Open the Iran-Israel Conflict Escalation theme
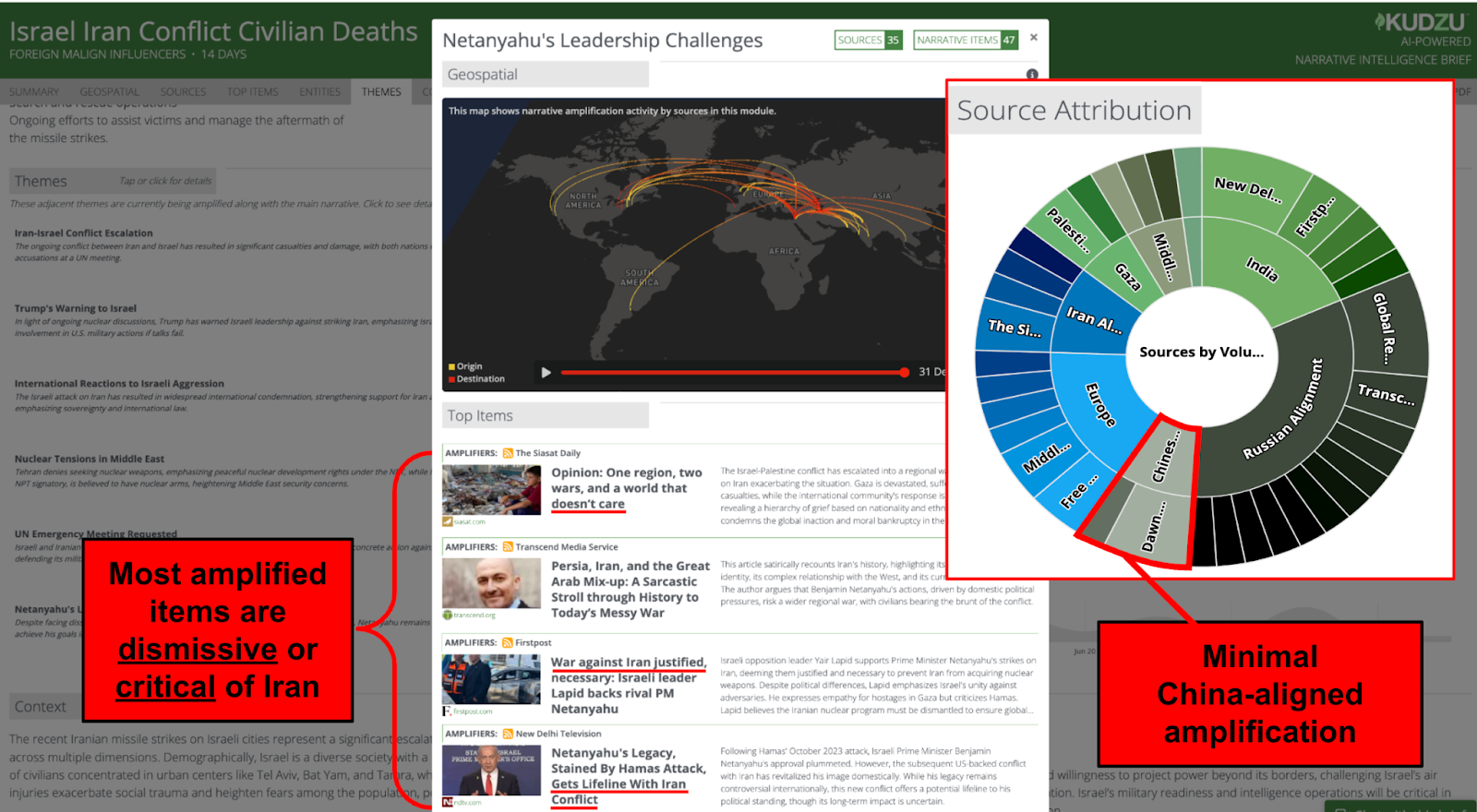 pyautogui.click(x=83, y=233)
